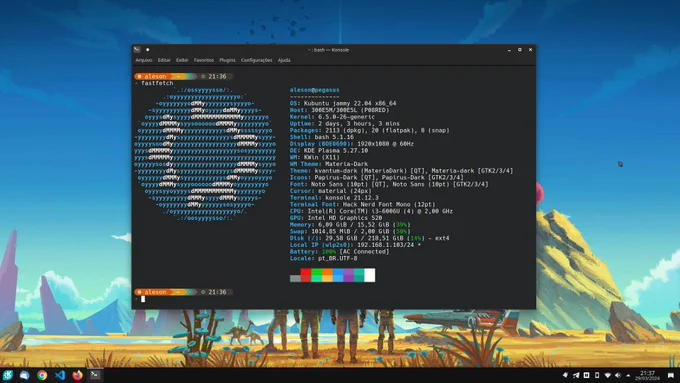The image size is (680, 383).
Task: Click the 'Local IP (wlp2s0)' line
Action: 355,245
